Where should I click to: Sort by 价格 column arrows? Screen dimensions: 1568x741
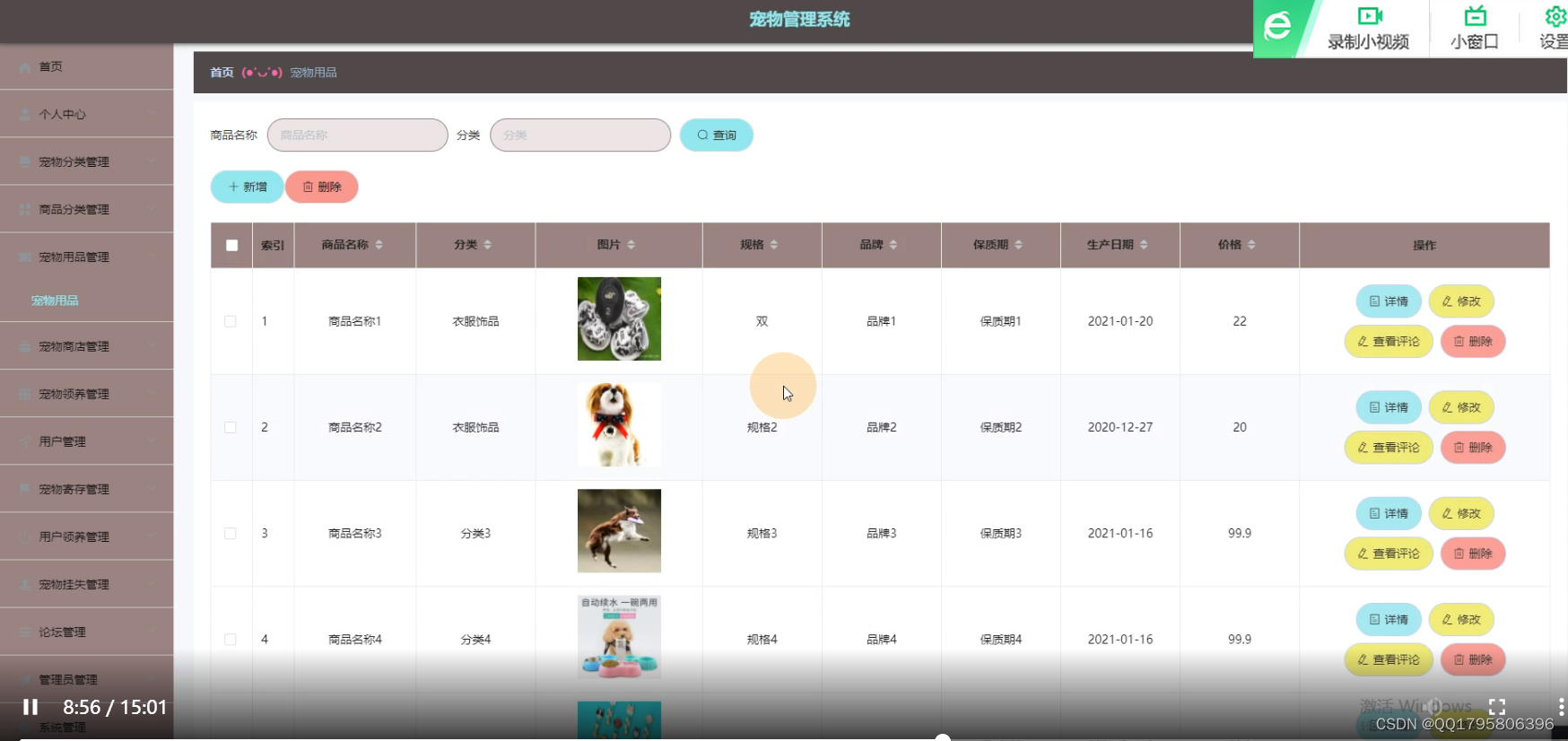click(1250, 245)
